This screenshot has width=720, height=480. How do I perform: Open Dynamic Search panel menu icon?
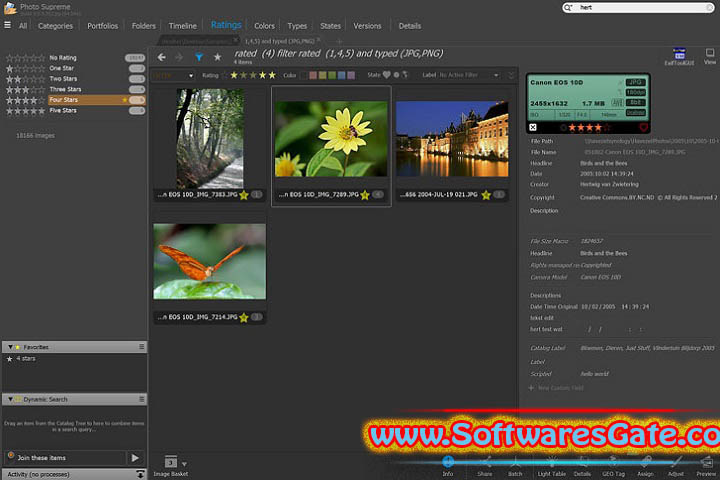pyautogui.click(x=142, y=399)
